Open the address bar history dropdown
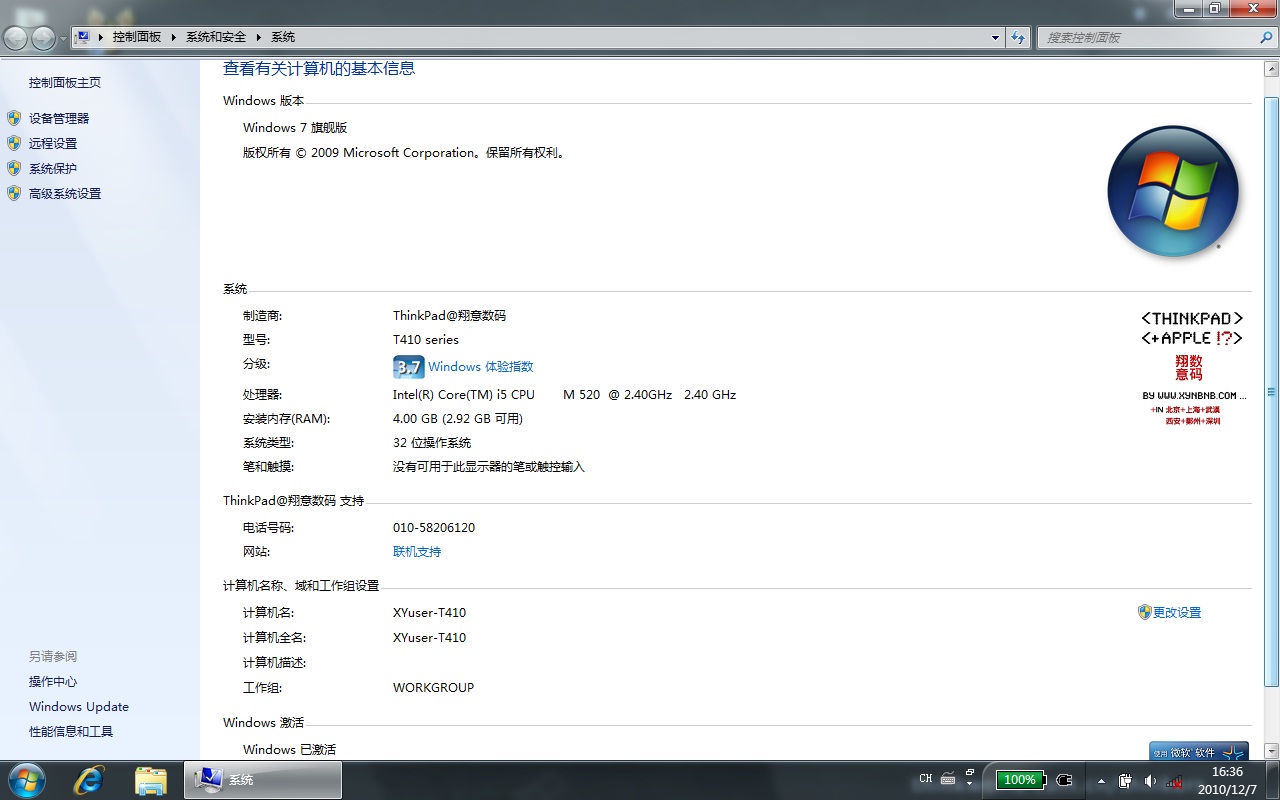 995,37
